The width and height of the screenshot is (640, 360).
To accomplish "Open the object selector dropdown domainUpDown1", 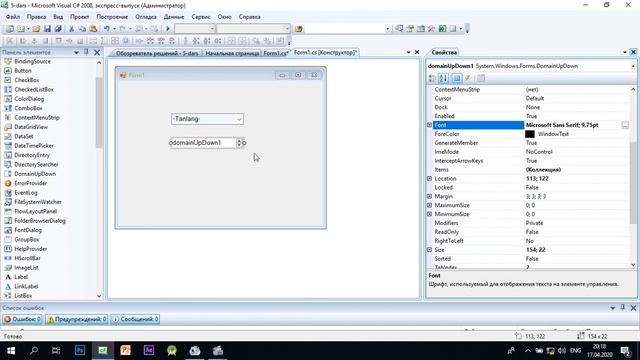I will click(x=633, y=66).
